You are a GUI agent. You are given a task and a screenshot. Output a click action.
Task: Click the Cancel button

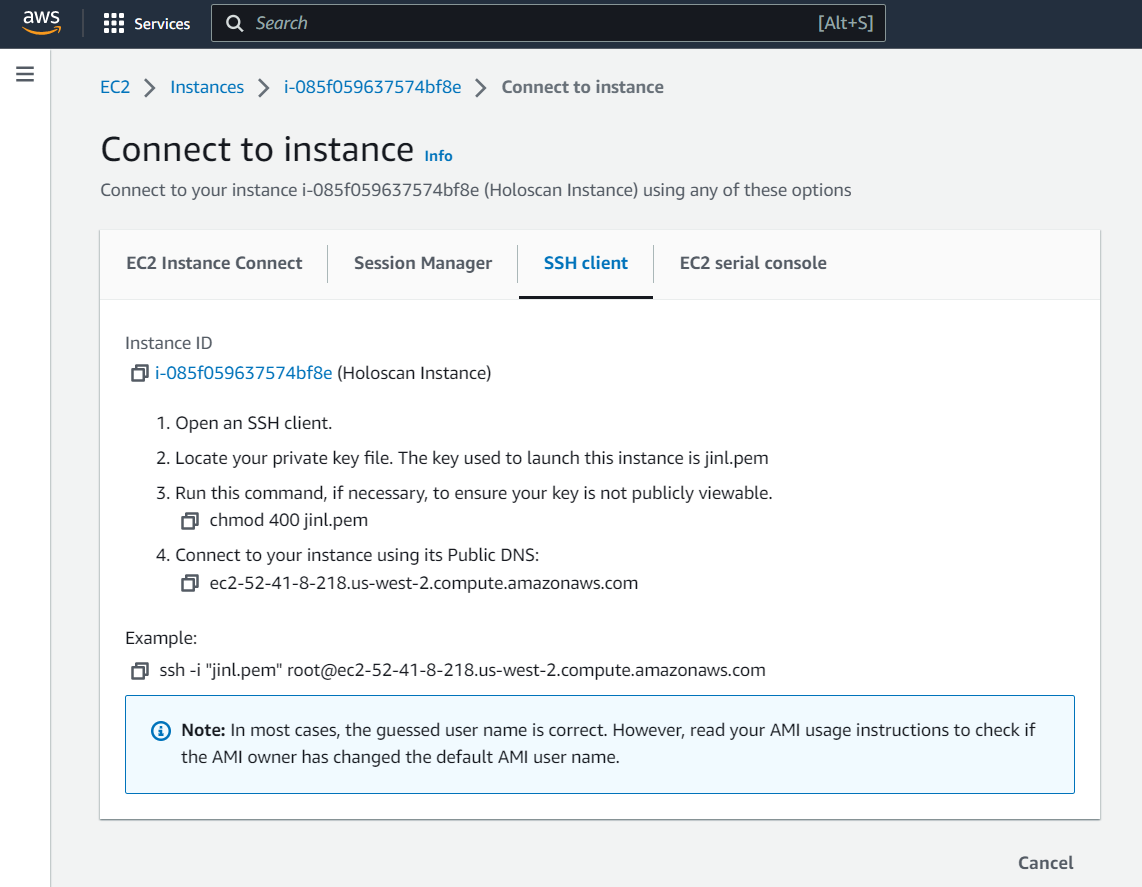point(1045,863)
